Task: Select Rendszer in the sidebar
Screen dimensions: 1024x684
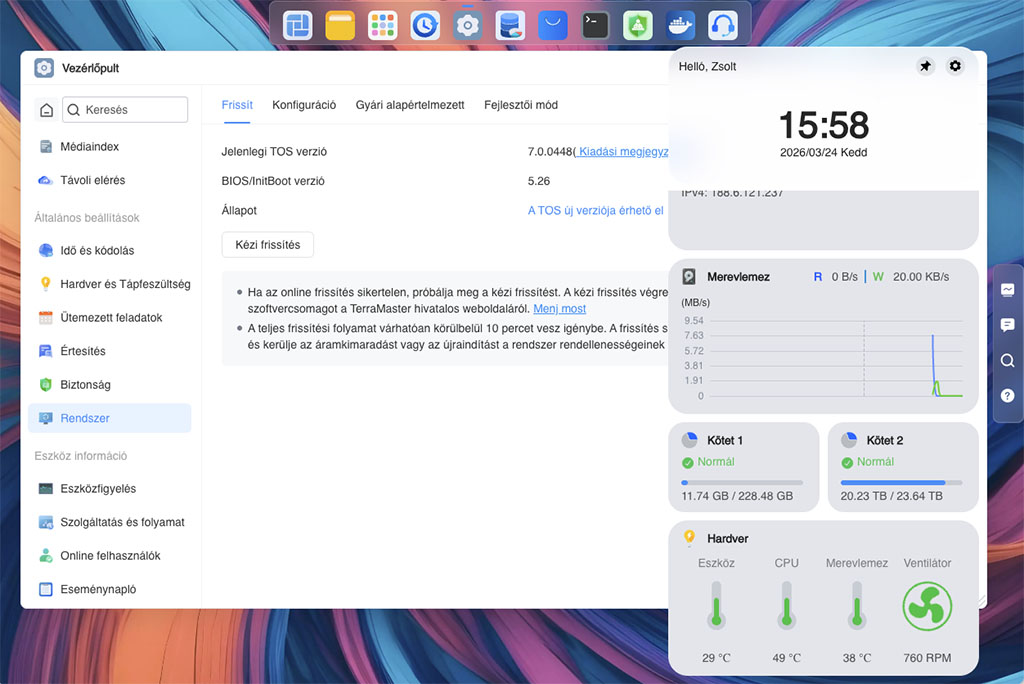Action: coord(110,418)
